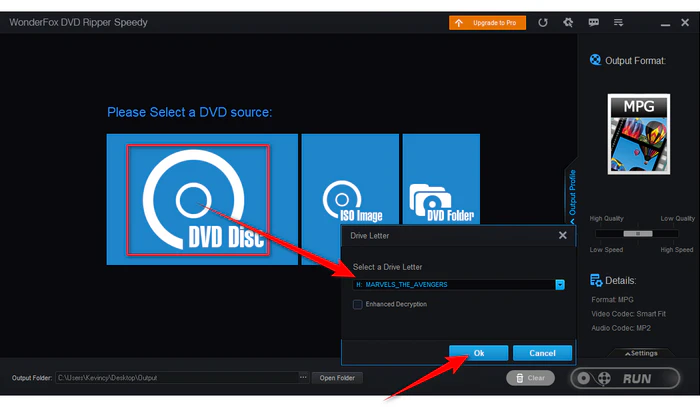This screenshot has width=700, height=407.
Task: Expand the Settings panel
Action: 641,353
